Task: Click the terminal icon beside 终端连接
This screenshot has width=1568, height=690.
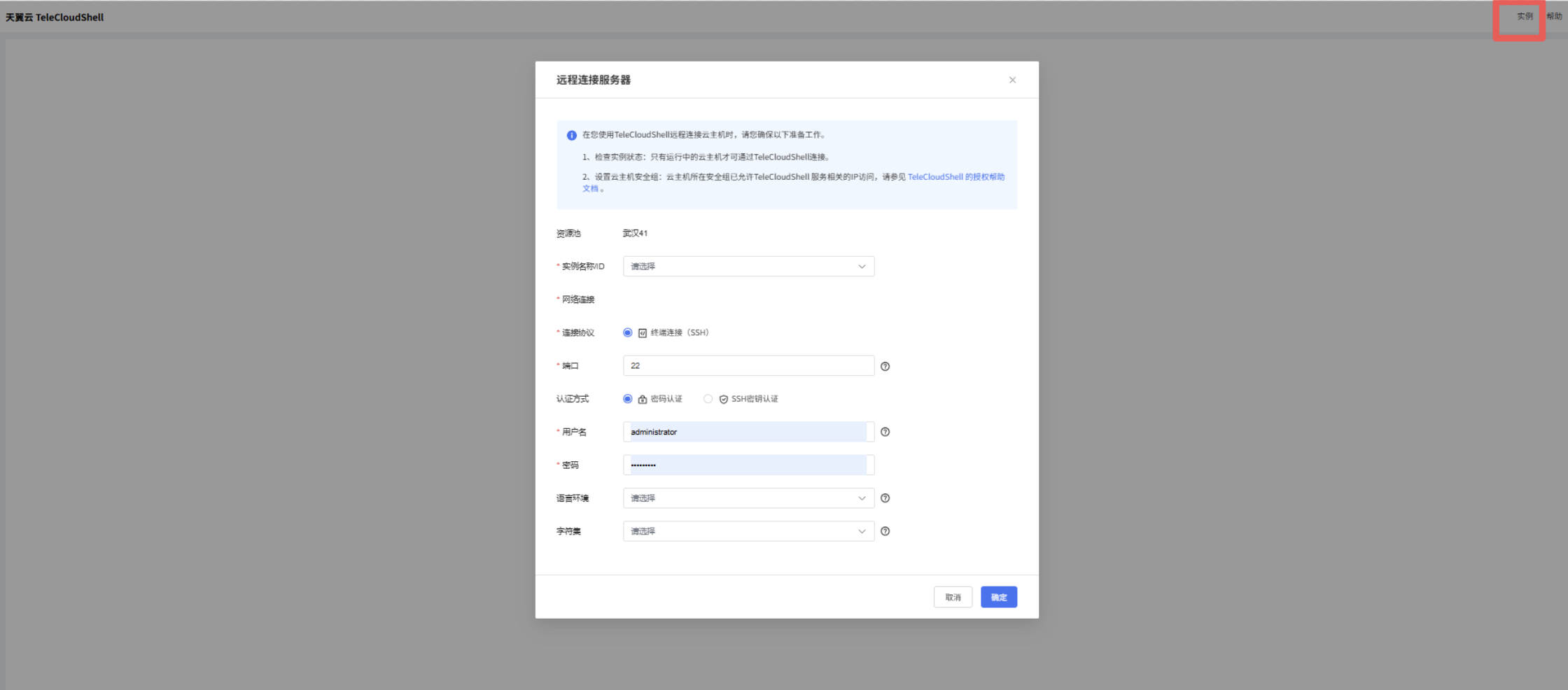Action: pyautogui.click(x=642, y=333)
